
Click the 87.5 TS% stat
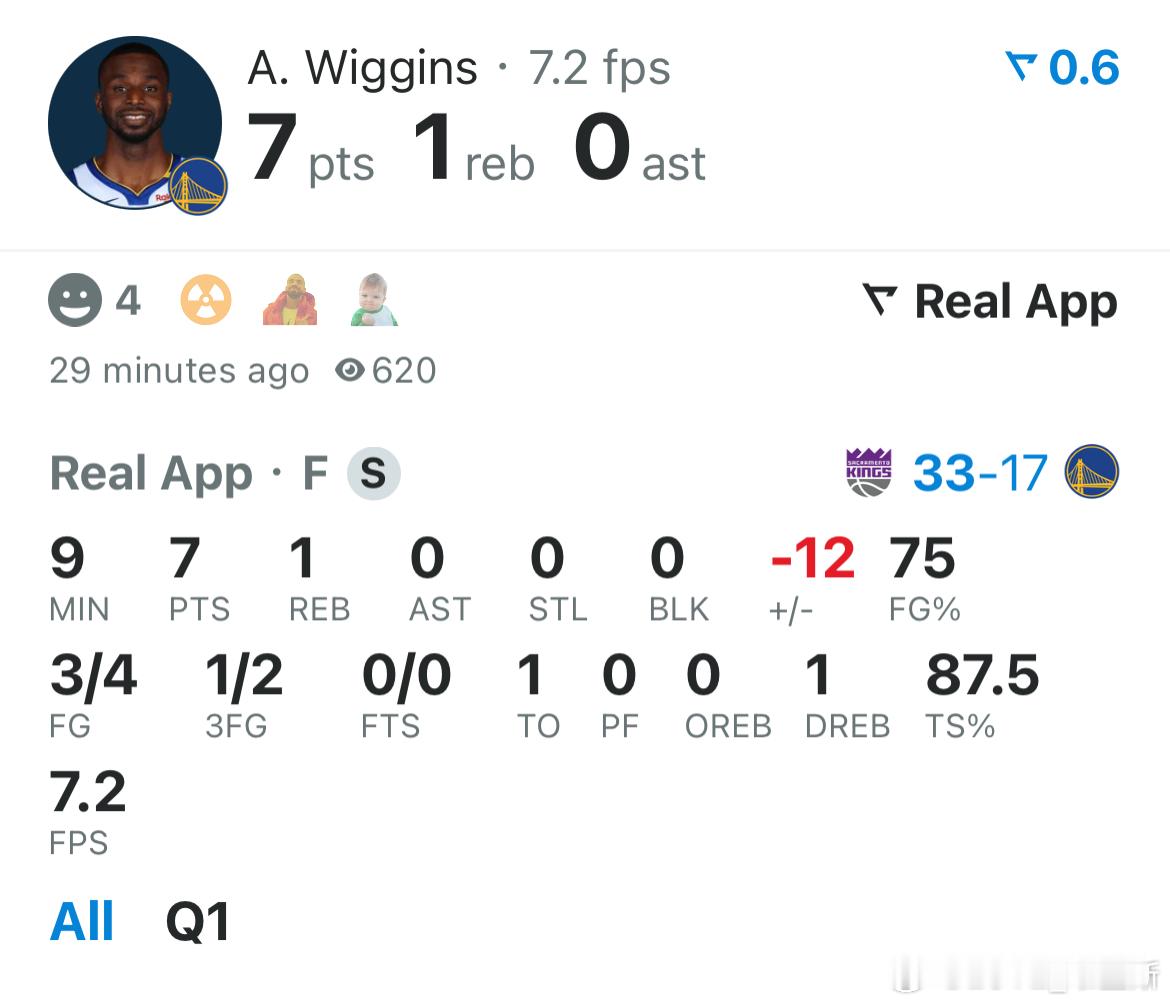(x=982, y=676)
